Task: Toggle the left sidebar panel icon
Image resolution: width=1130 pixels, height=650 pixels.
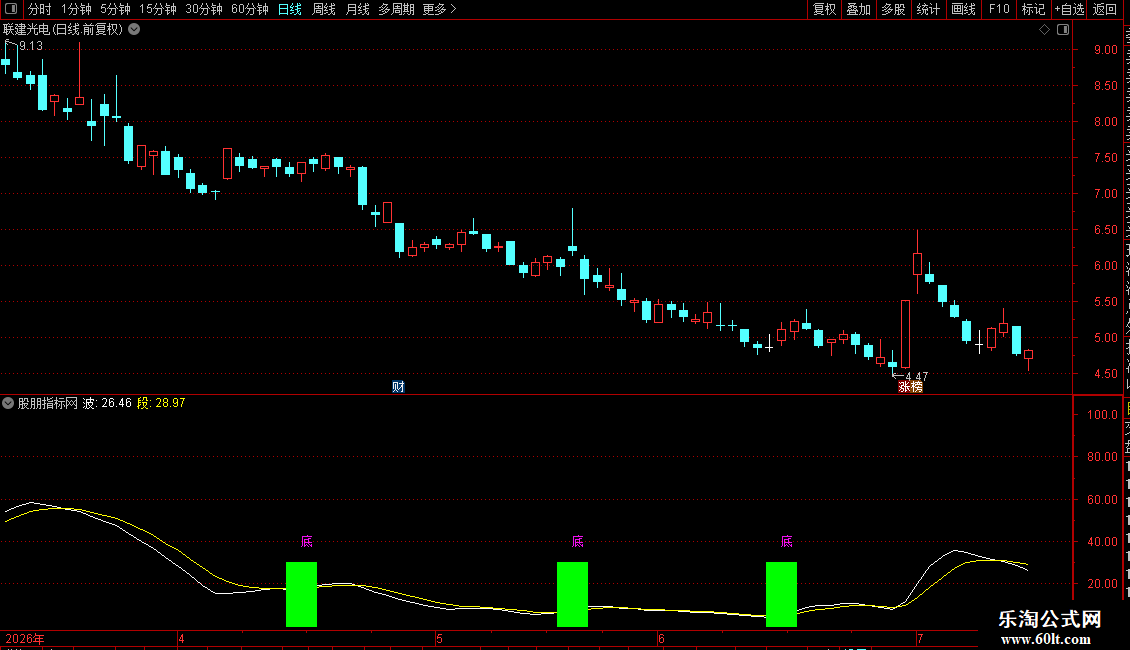Action: [11, 9]
